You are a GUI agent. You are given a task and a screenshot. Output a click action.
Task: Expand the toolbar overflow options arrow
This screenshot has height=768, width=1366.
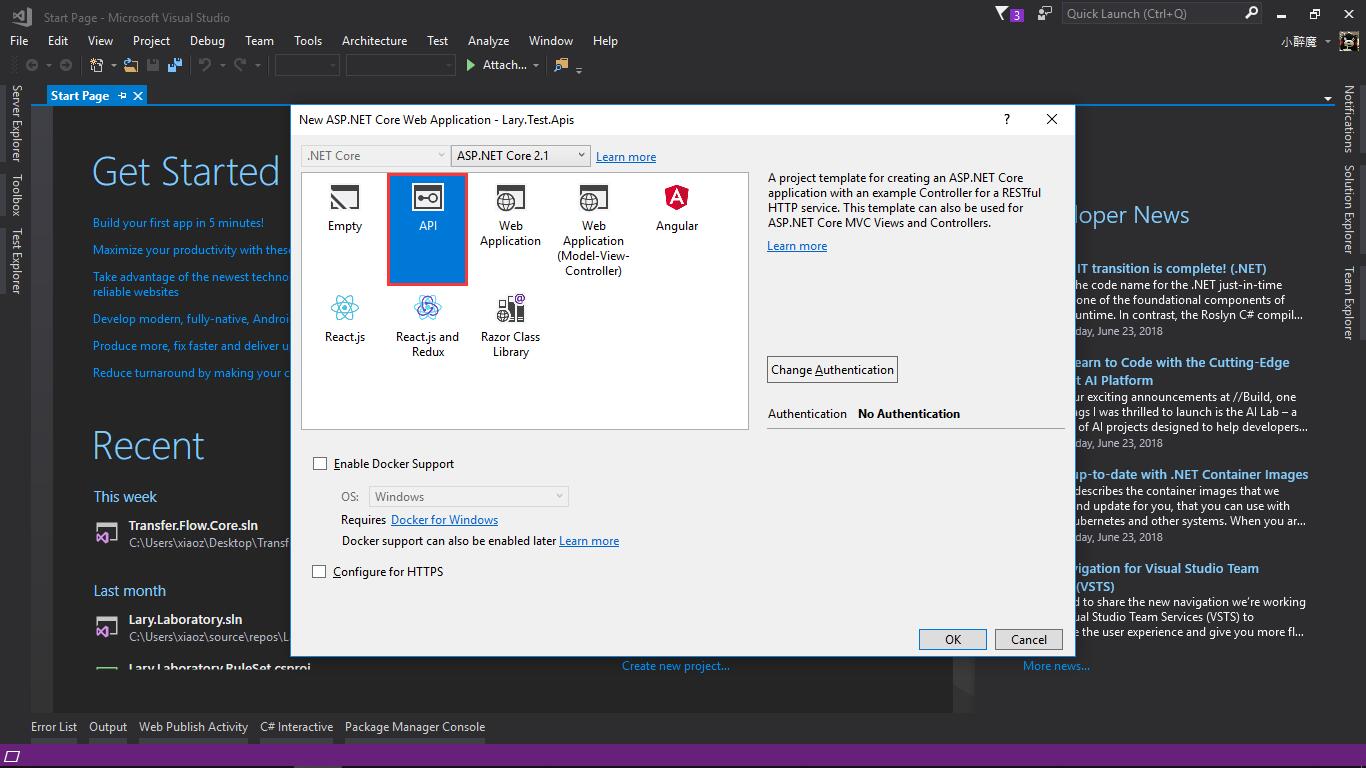(x=579, y=69)
